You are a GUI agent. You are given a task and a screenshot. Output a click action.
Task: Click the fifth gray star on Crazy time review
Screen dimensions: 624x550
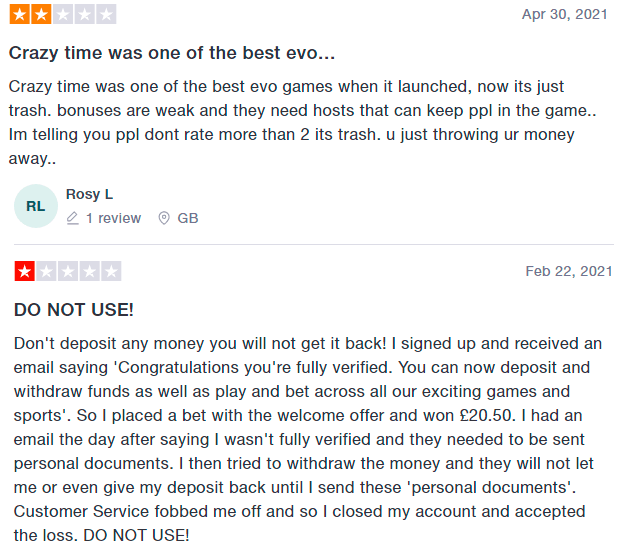click(x=105, y=14)
